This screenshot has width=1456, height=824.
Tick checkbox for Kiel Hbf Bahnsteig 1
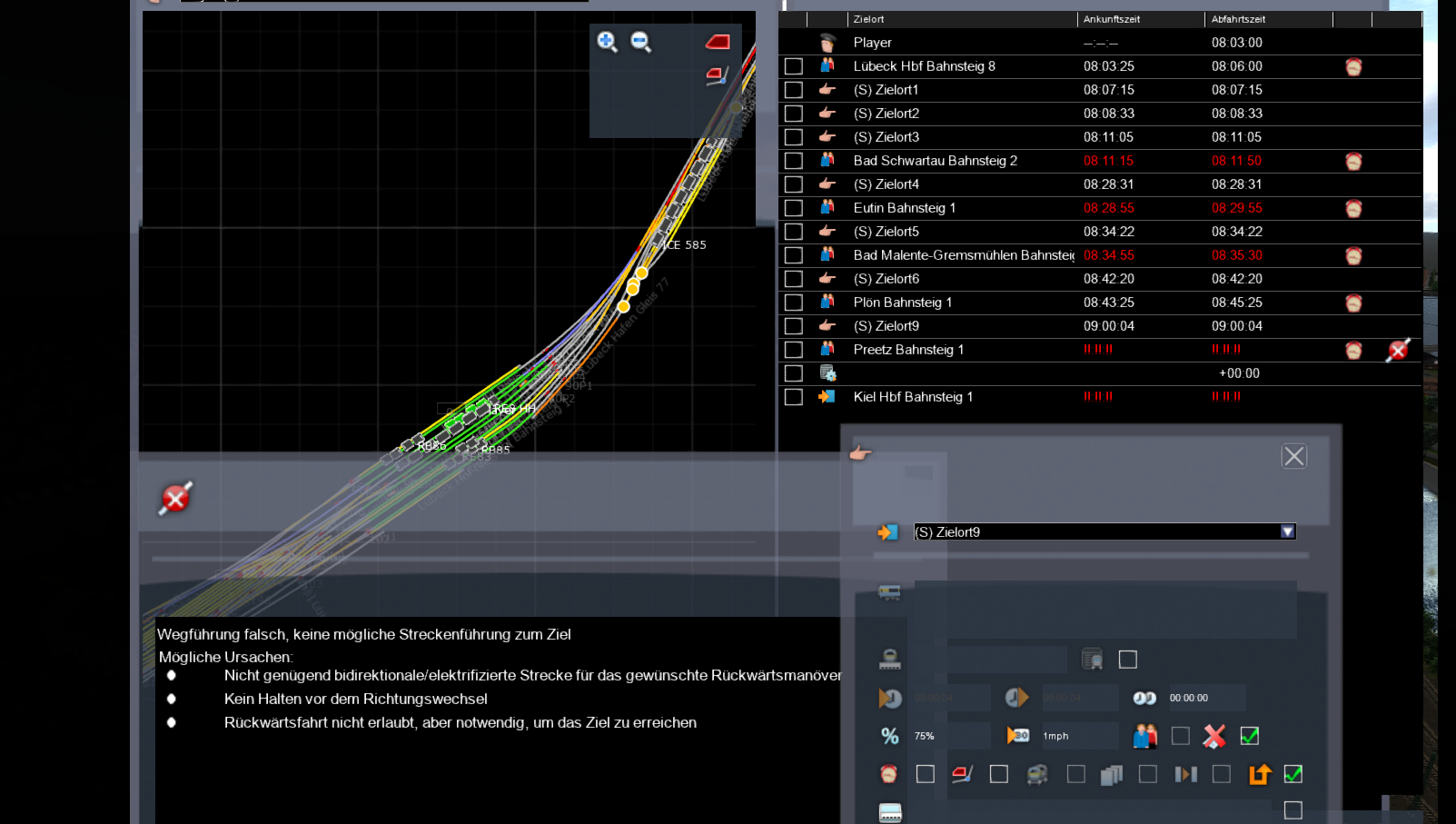(794, 397)
